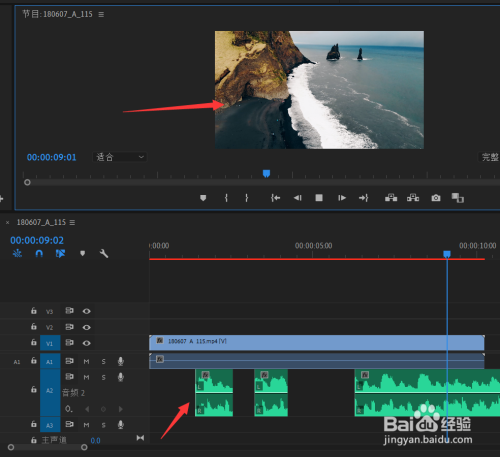
Task: Click master track output channel icon
Action: coord(140,438)
